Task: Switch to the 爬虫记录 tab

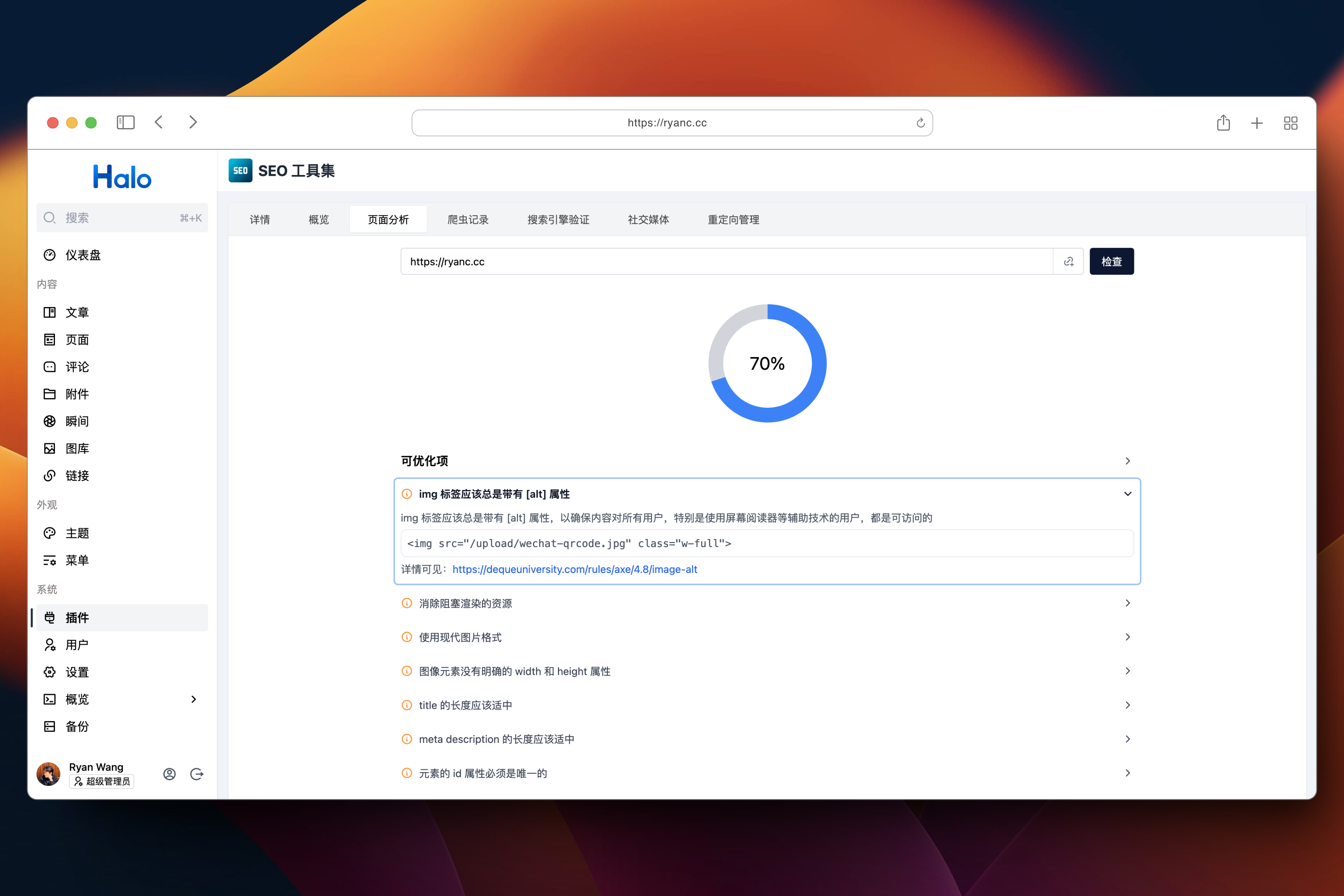Action: (x=468, y=219)
